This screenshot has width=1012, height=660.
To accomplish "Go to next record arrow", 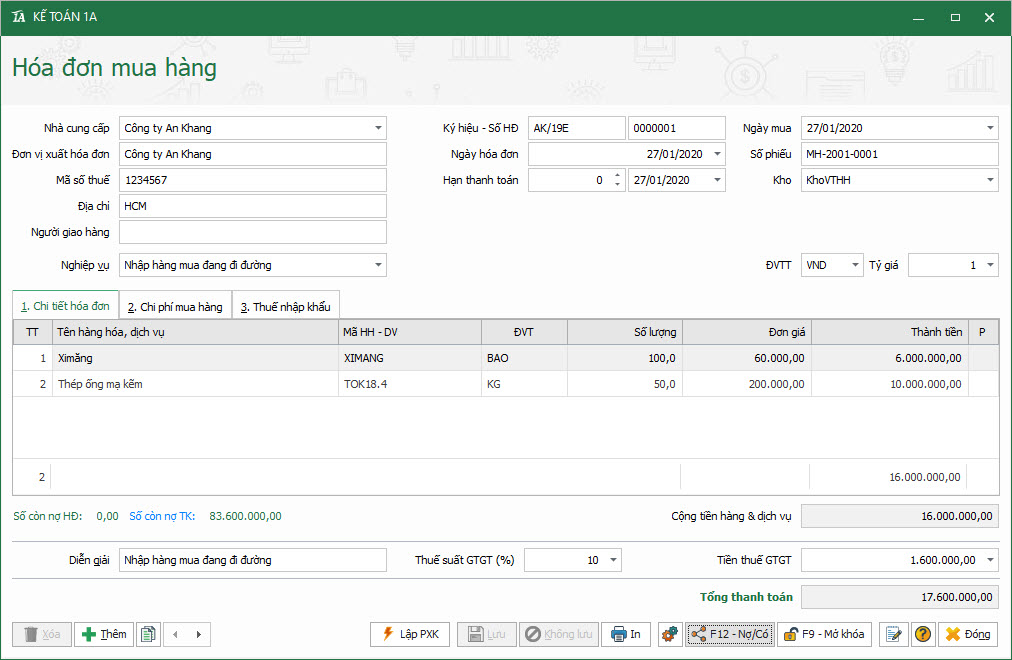I will click(x=199, y=634).
